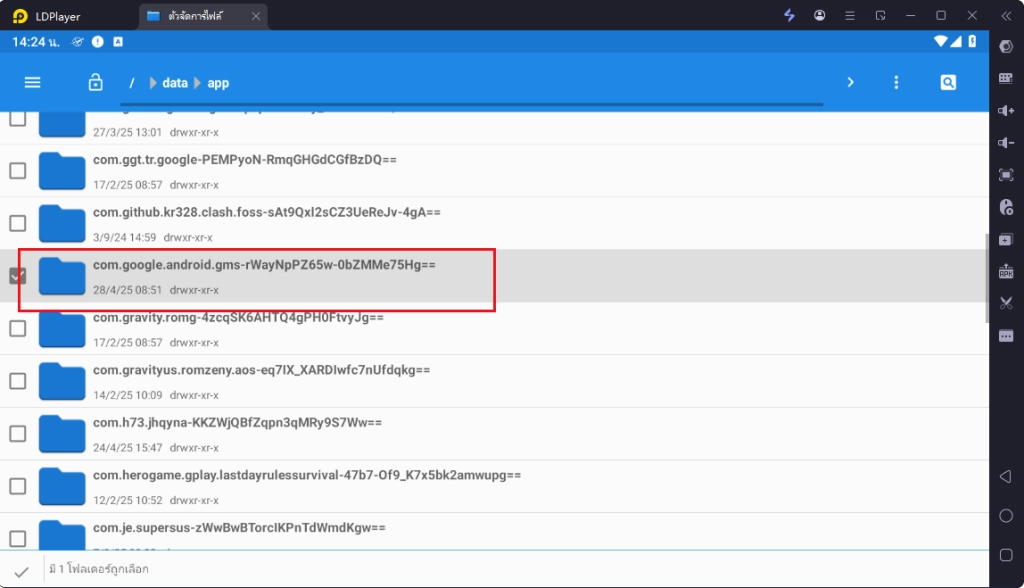Open the com.gravityus.romzeny.aos folder icon
The height and width of the screenshot is (588, 1024).
click(62, 382)
